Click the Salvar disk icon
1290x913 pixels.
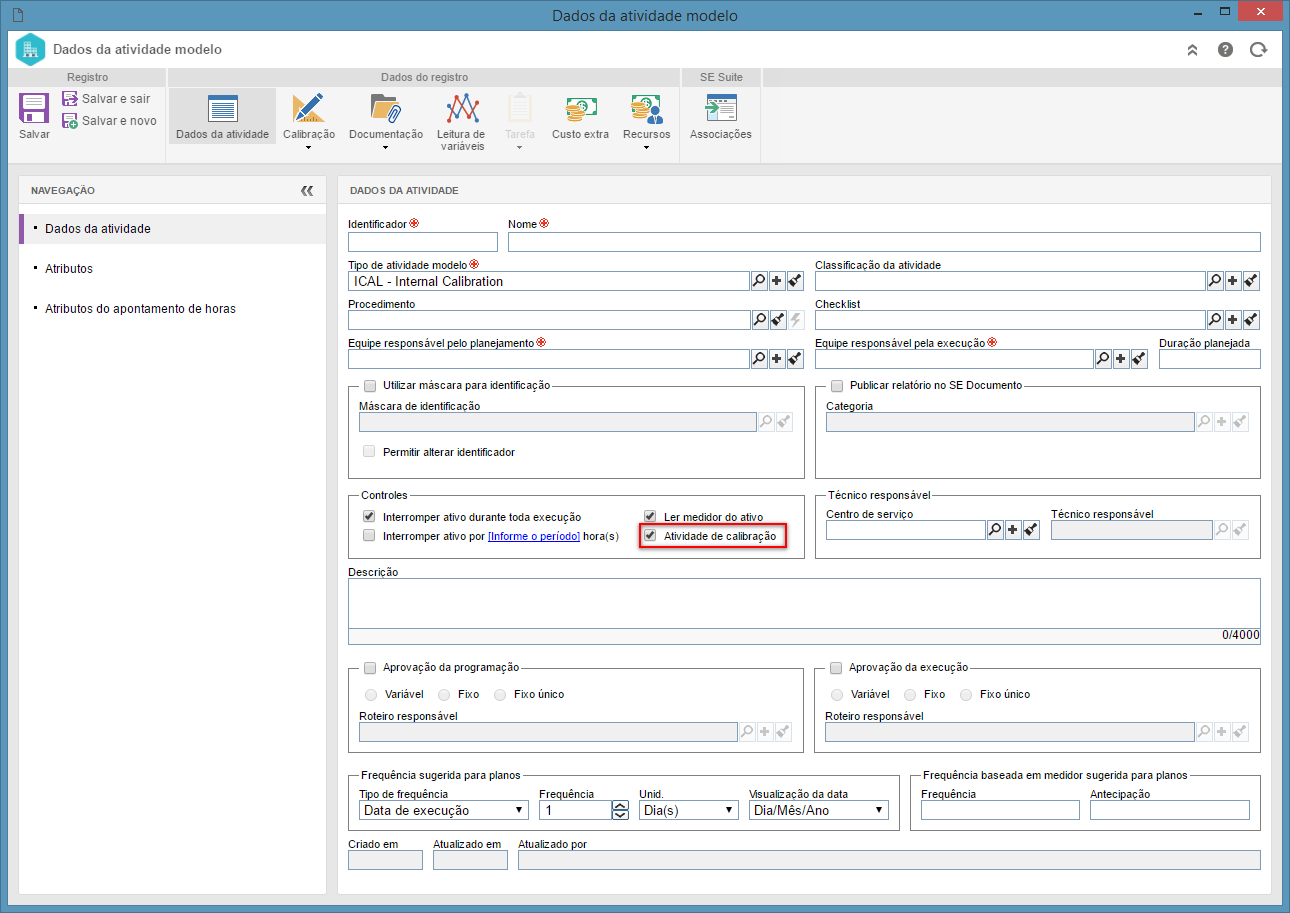pyautogui.click(x=34, y=108)
